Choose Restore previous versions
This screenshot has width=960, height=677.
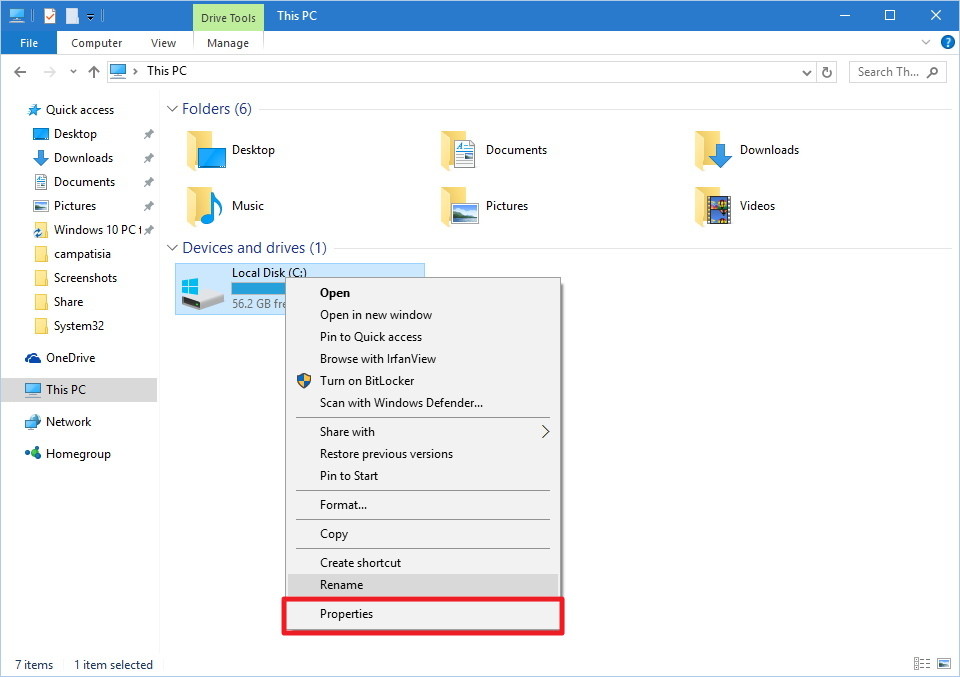[x=422, y=454]
